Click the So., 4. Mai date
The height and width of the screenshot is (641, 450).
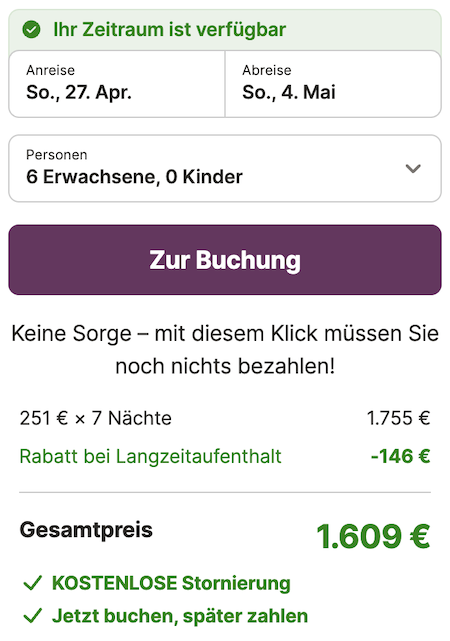click(289, 92)
